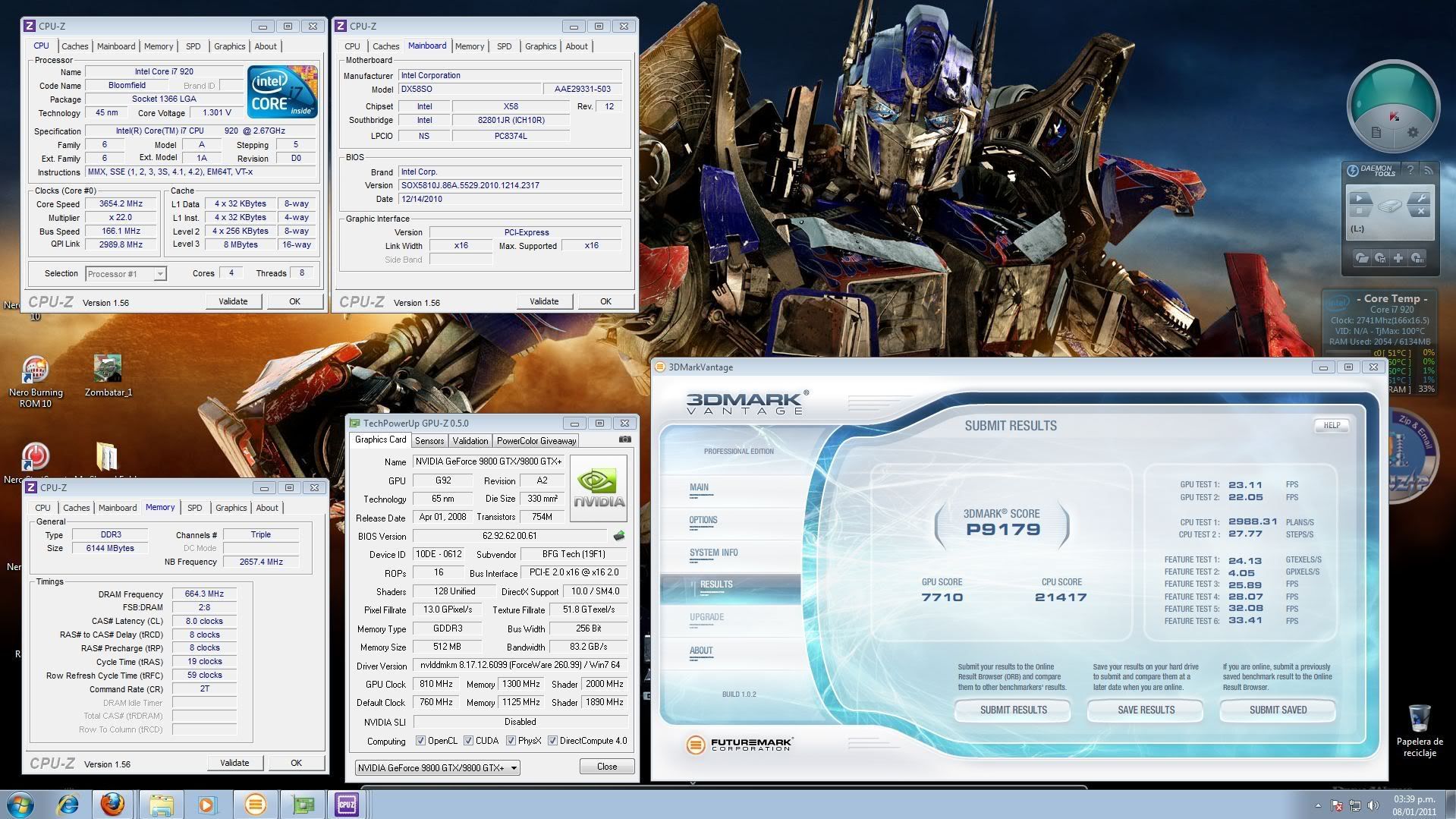Click OK in CPU-Z Memory window
This screenshot has width=1456, height=819.
pos(296,763)
